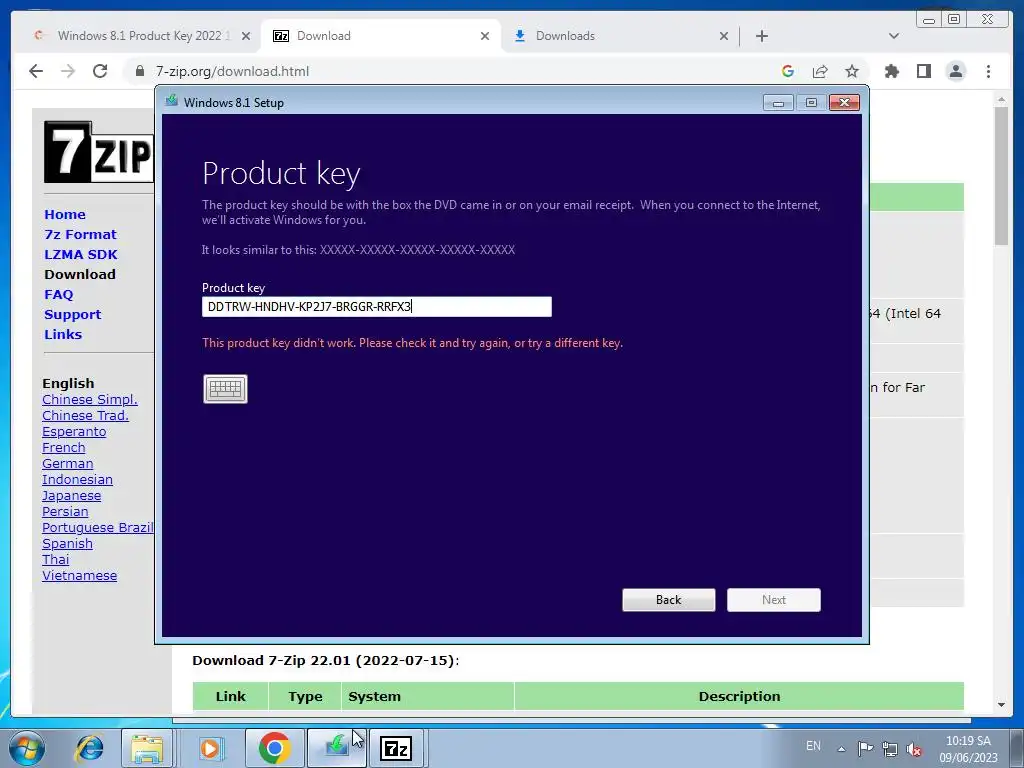Switch language to Indonesian
The width and height of the screenshot is (1024, 768).
[77, 479]
